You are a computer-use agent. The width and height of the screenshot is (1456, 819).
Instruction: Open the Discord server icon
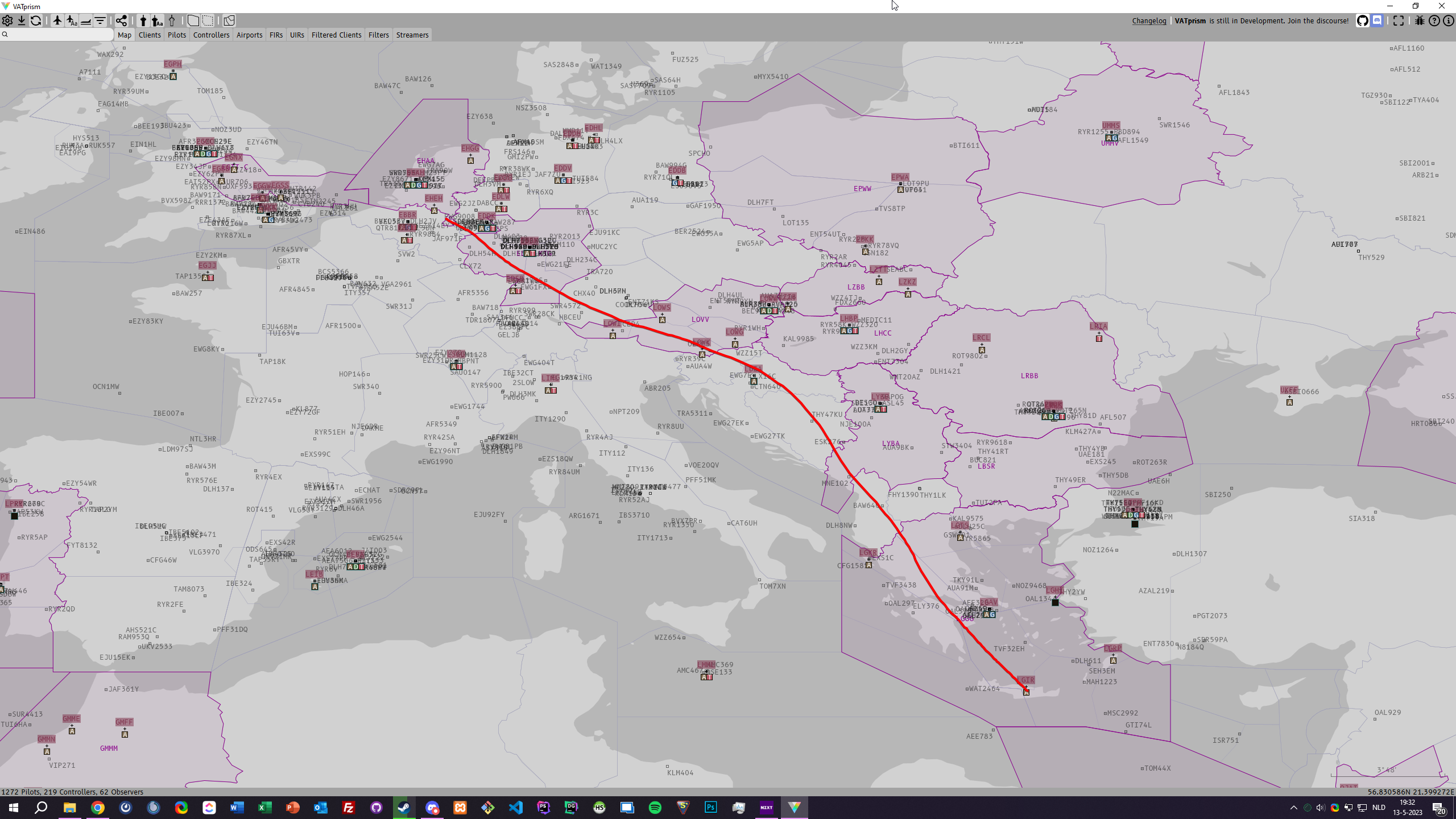1377,21
